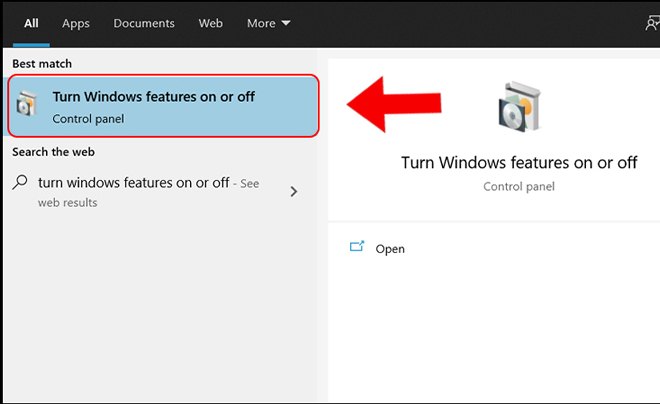Click the magnifier icon beside the web search suggestion
This screenshot has height=404, width=660.
[x=20, y=183]
